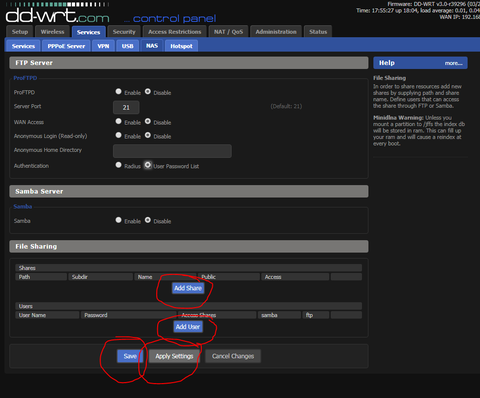
Task: Click the Add Share button
Action: tap(188, 288)
